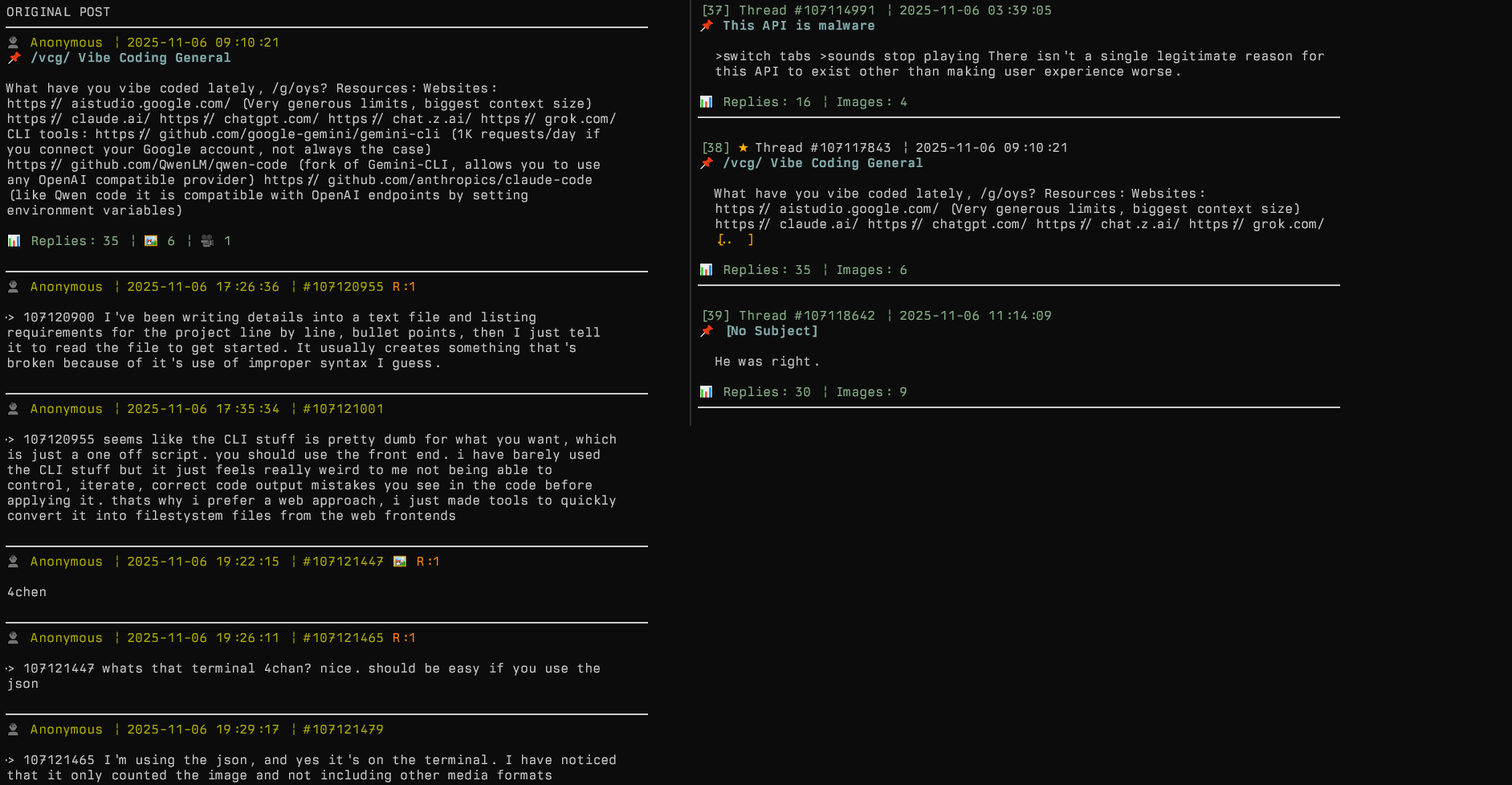This screenshot has width=1512, height=785.
Task: Follow the quote link to 107120955 in post #107121001
Action: [51, 440]
